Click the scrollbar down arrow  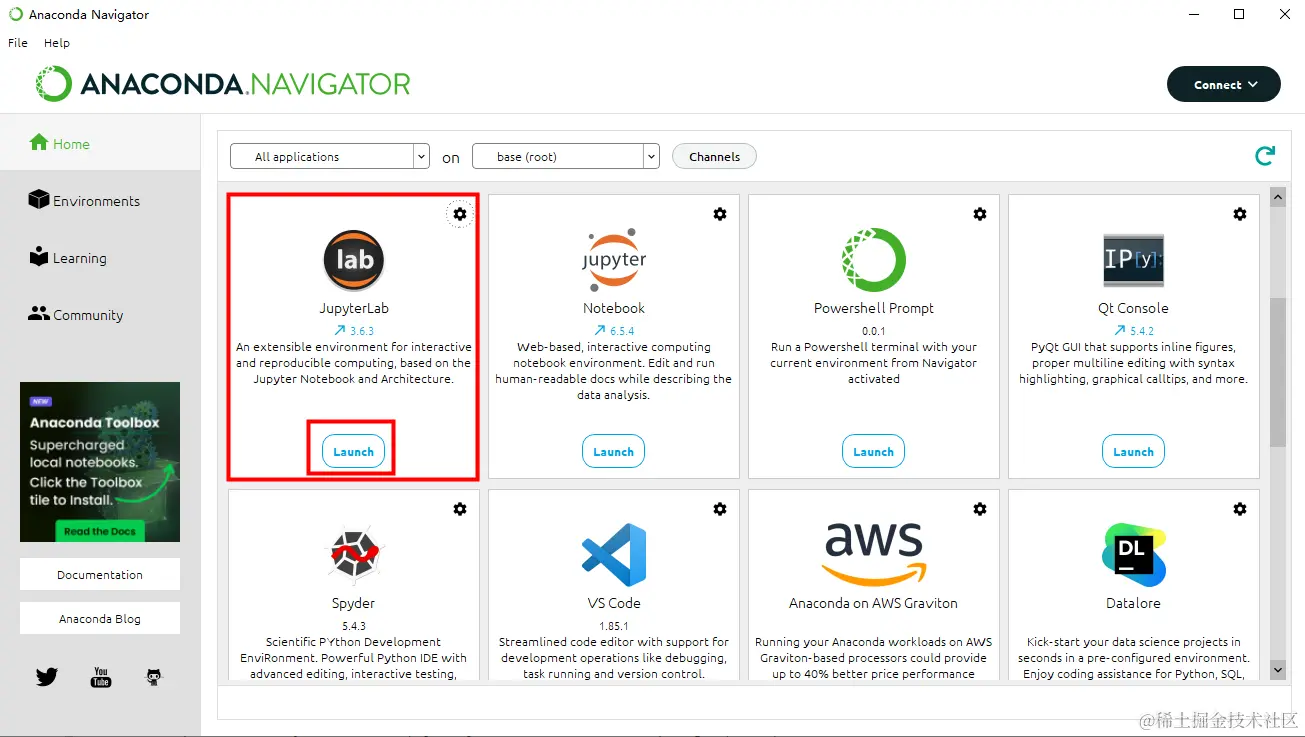click(x=1277, y=669)
